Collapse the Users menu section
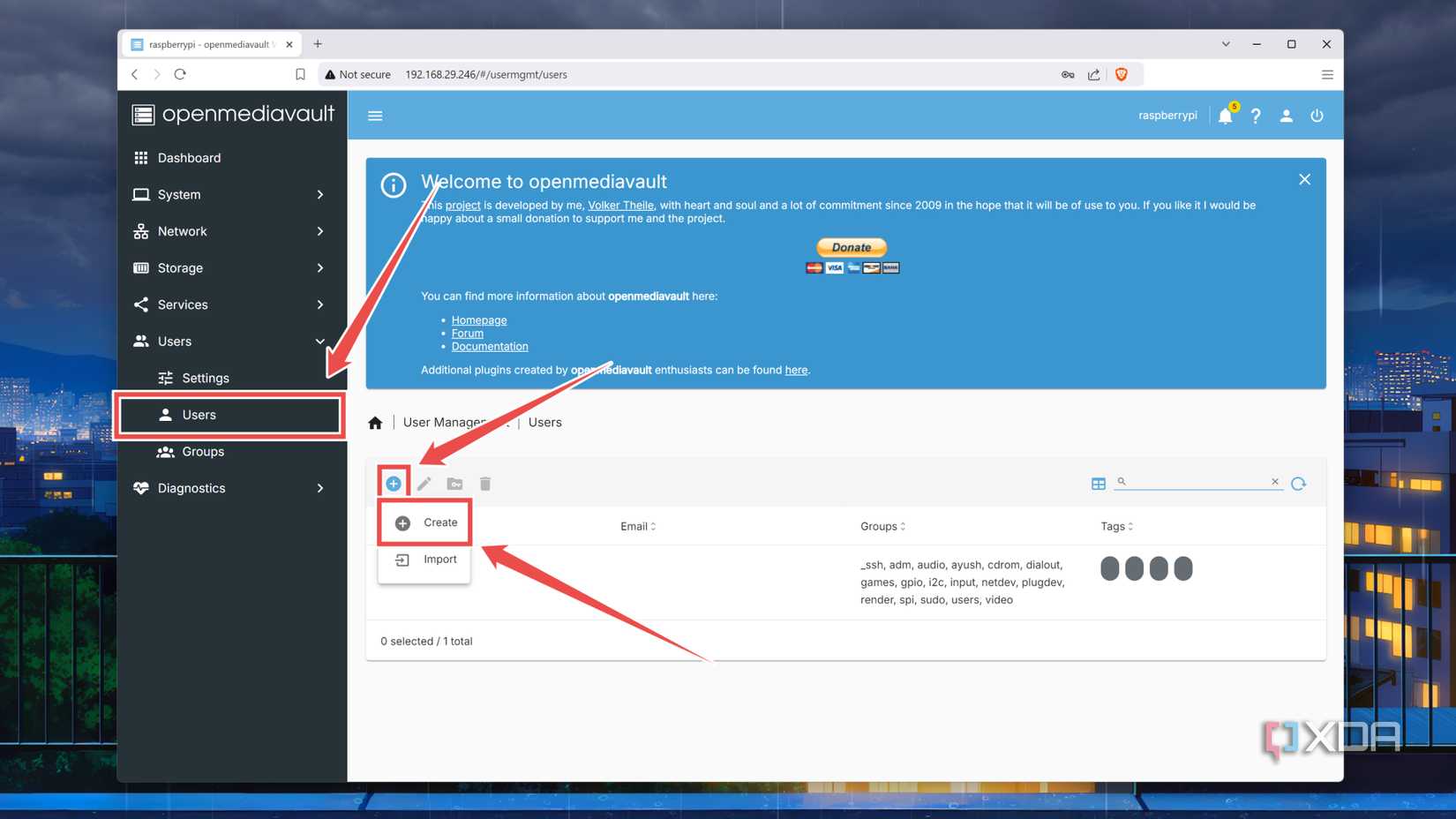 (x=232, y=342)
